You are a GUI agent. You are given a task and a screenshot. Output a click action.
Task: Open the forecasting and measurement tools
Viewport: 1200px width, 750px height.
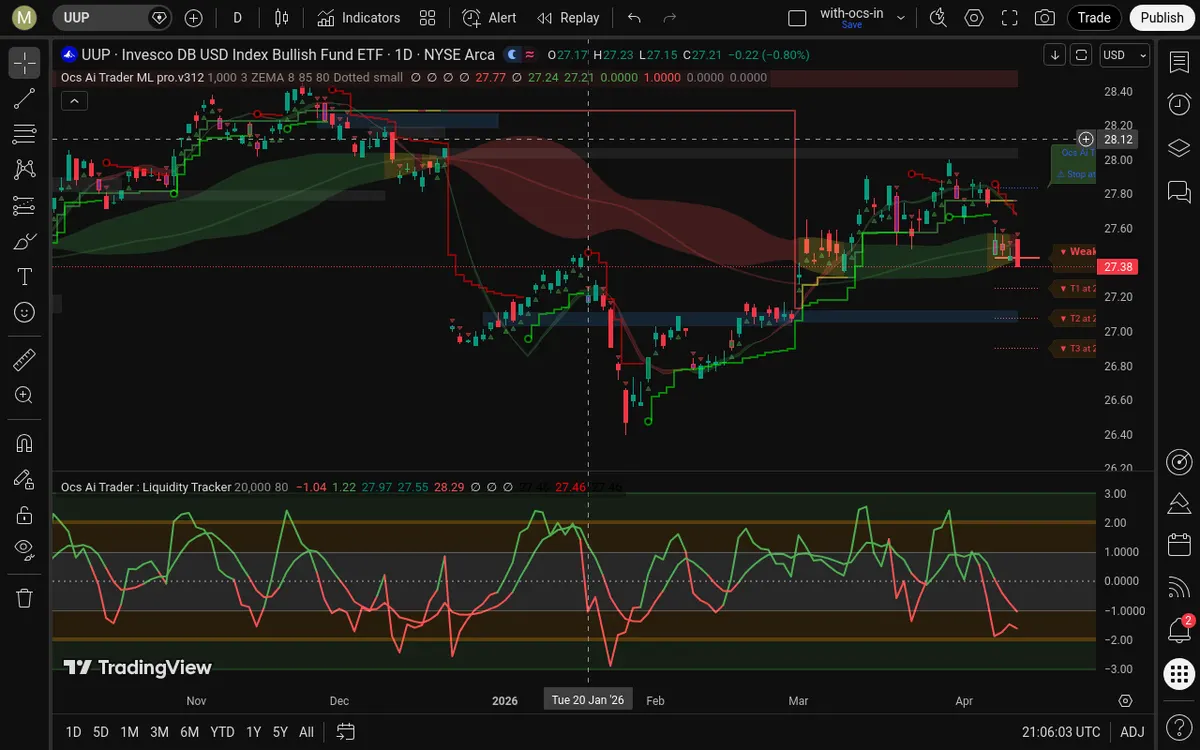[25, 206]
